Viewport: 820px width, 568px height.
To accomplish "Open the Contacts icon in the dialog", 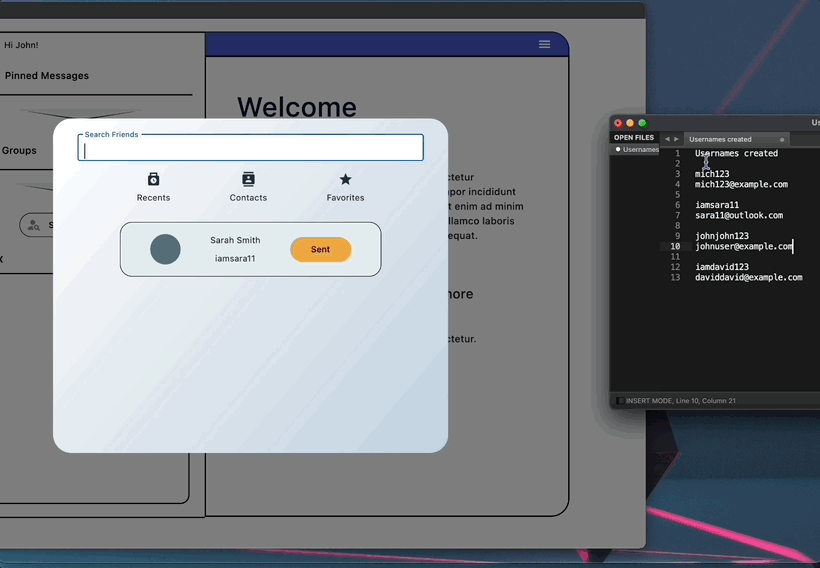I will click(x=248, y=179).
